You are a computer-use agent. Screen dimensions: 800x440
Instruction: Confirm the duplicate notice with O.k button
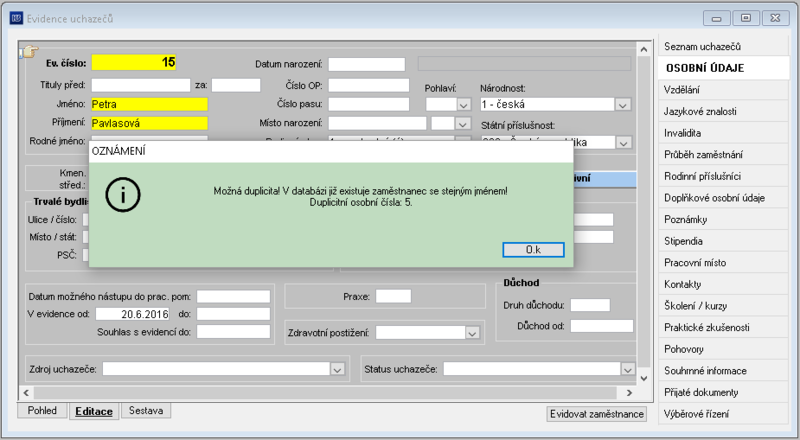533,250
